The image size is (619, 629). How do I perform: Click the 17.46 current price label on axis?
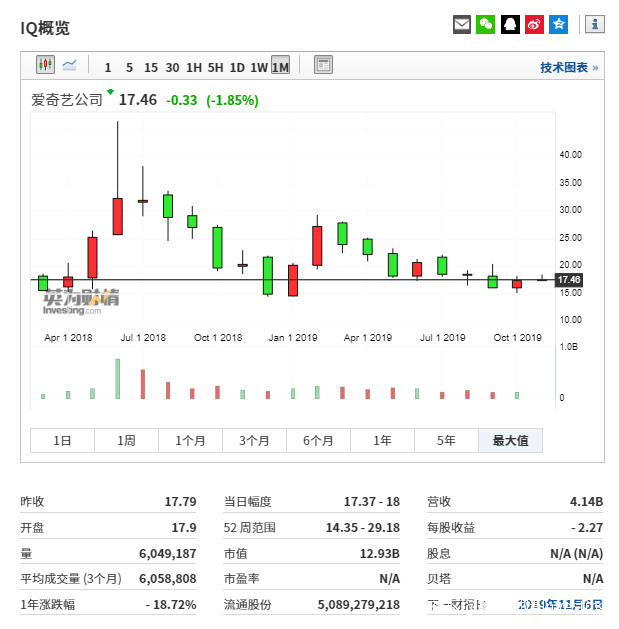pos(569,280)
